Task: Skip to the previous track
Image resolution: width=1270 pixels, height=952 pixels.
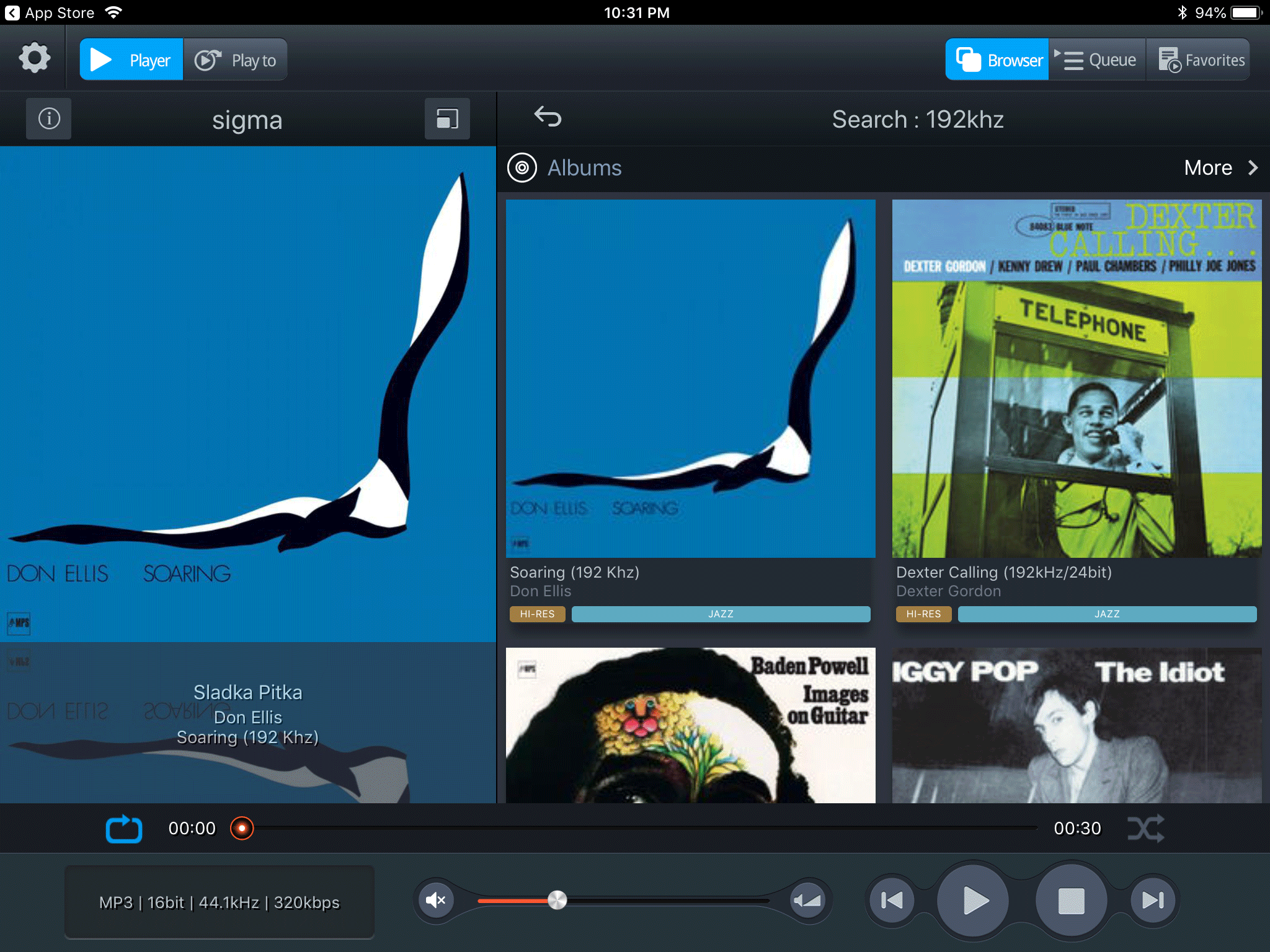Action: tap(892, 900)
